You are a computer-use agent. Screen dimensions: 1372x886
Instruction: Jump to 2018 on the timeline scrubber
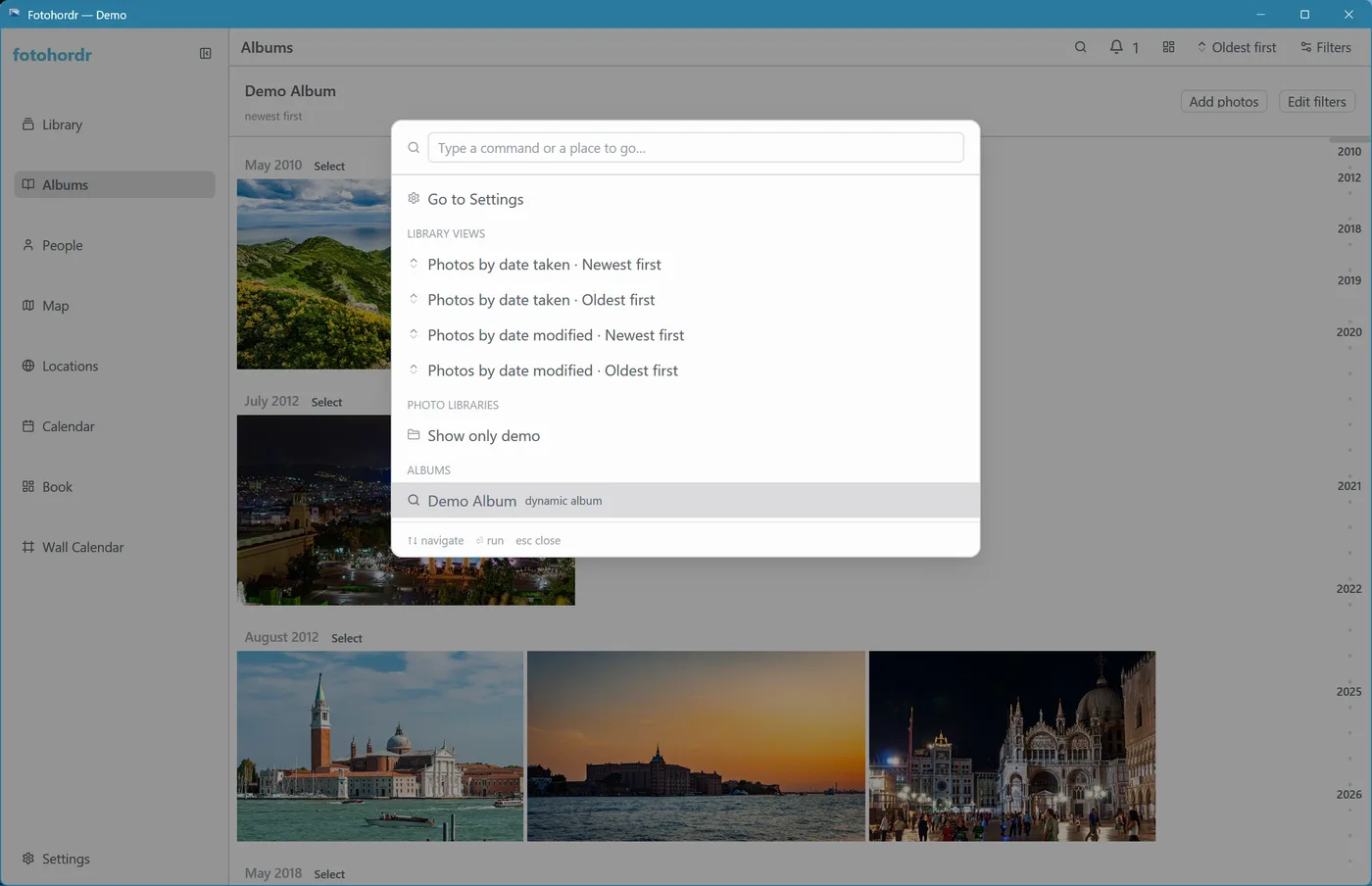pos(1348,228)
